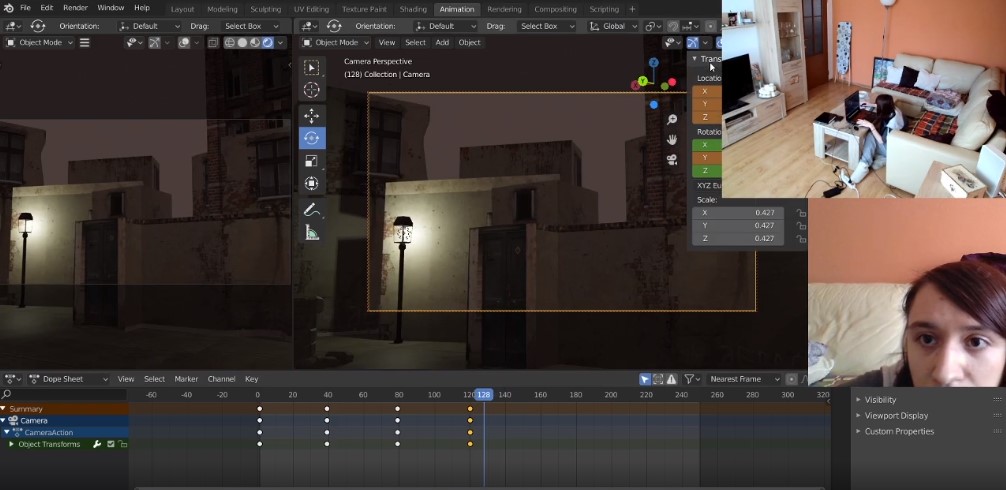Select the Move tool in viewport toolbar

[311, 116]
